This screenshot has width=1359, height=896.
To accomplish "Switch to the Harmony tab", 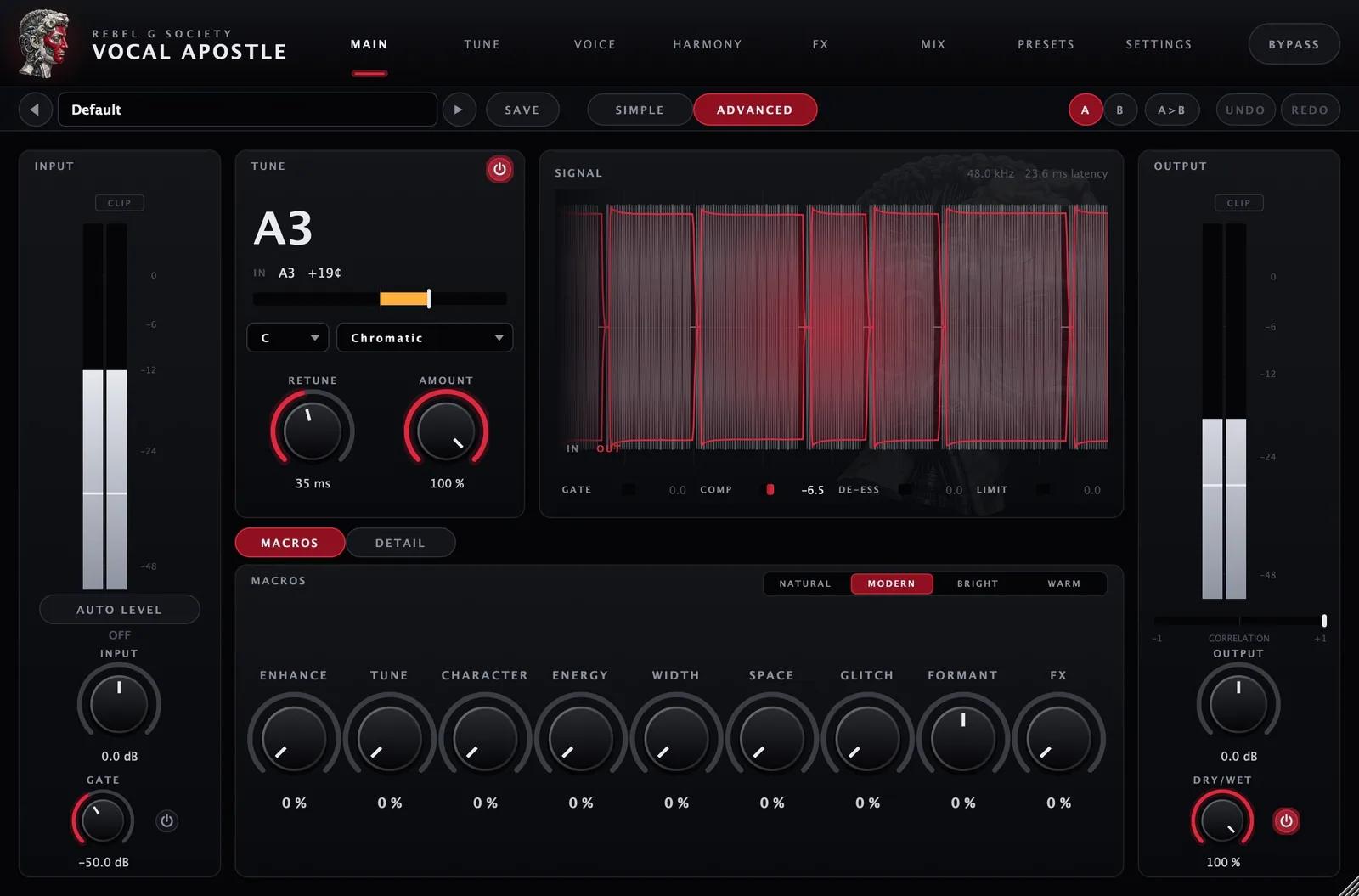I will tap(708, 44).
